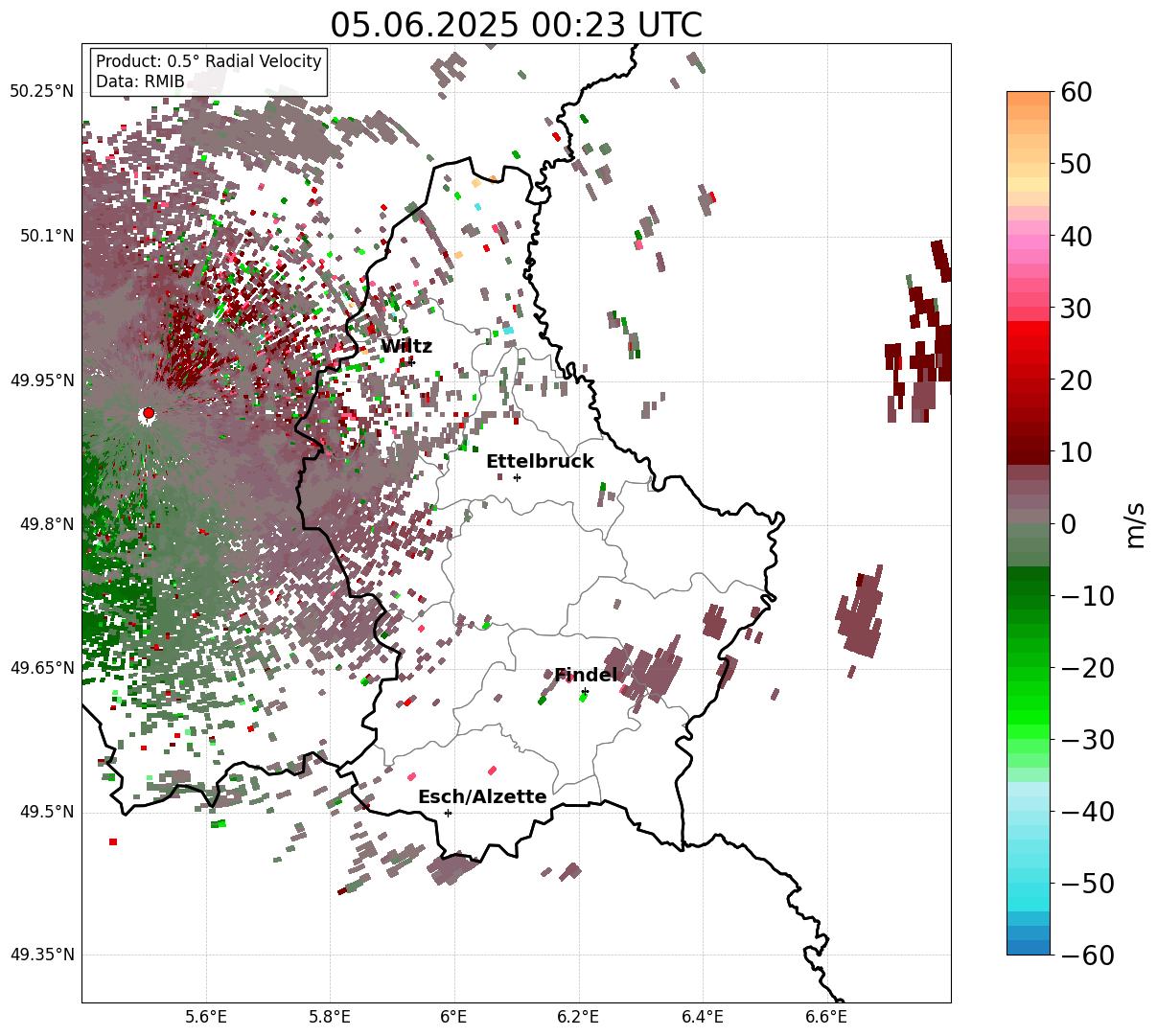Click the Esch/Alzette location cross marker
The width and height of the screenshot is (1157, 1036).
[448, 813]
